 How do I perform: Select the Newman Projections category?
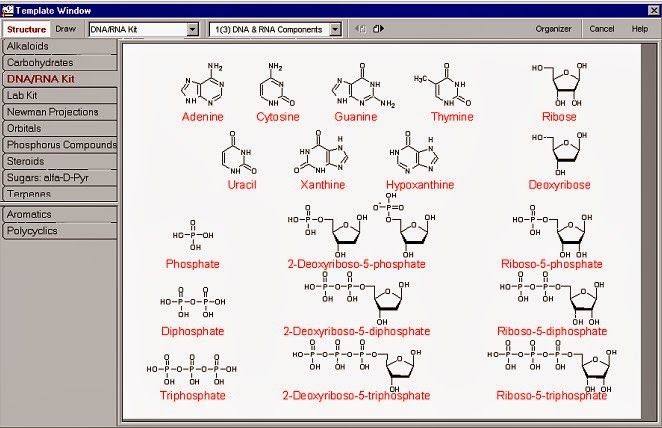pos(60,112)
